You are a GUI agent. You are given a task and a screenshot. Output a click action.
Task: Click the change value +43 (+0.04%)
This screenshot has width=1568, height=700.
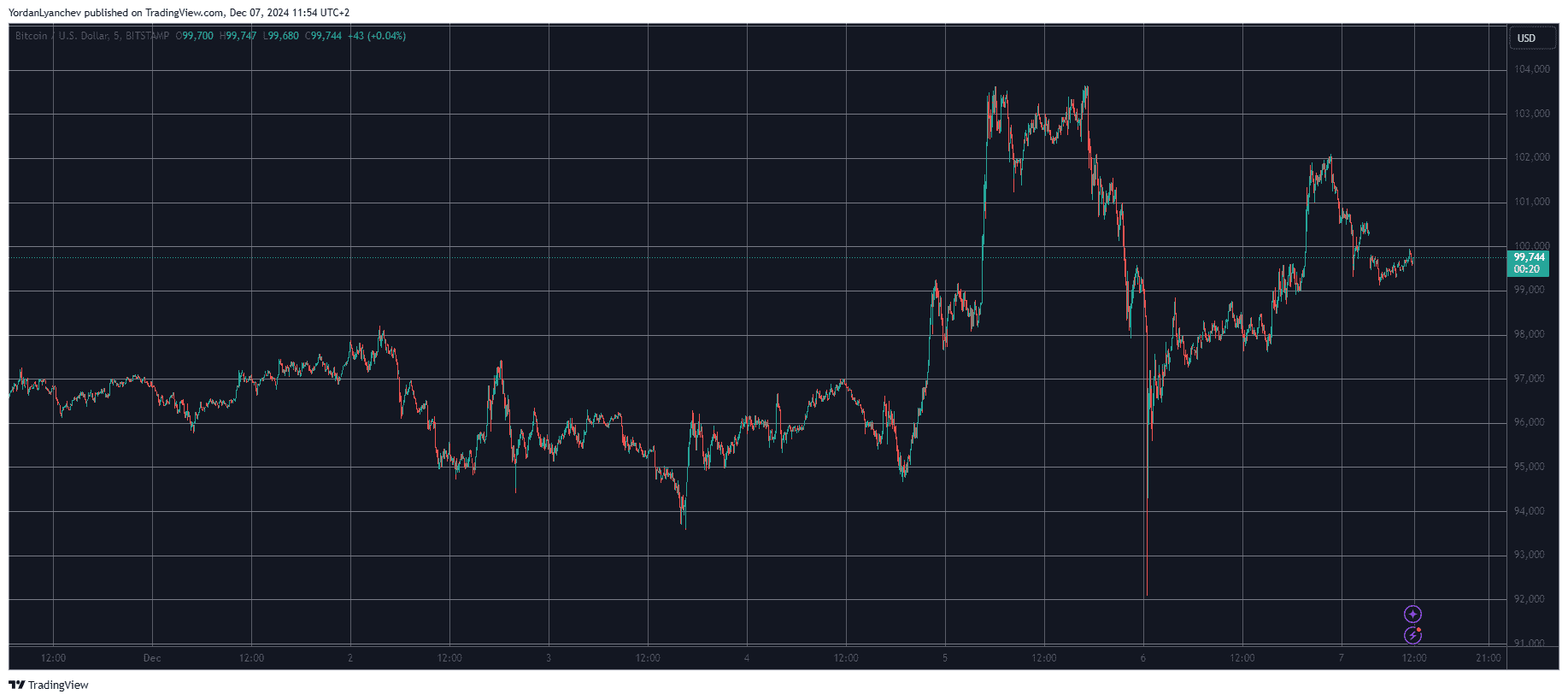[x=377, y=36]
